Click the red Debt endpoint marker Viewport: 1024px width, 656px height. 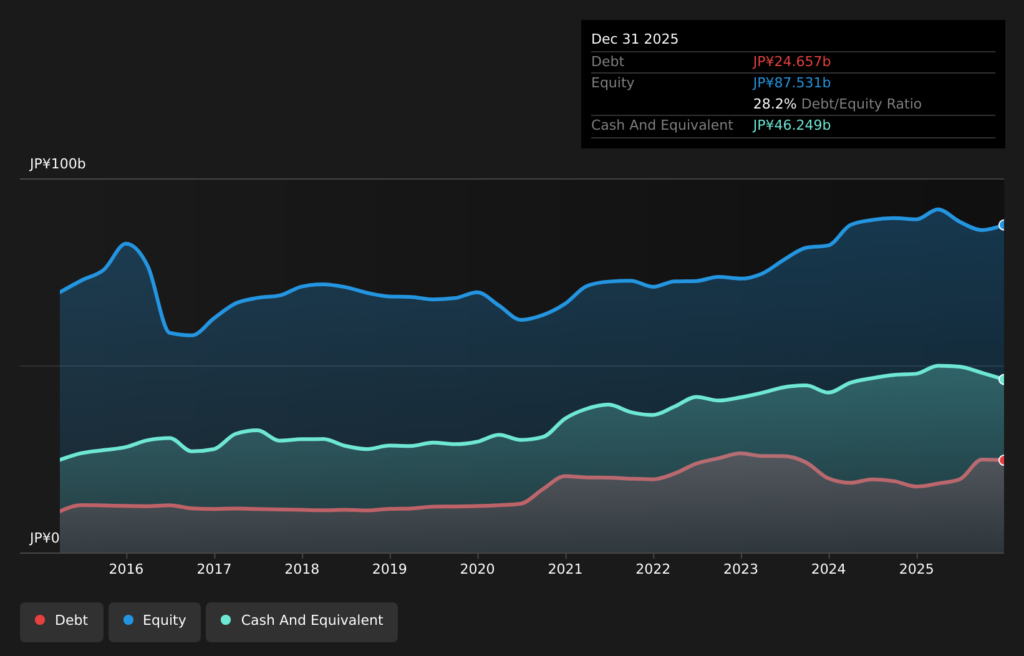[1002, 460]
